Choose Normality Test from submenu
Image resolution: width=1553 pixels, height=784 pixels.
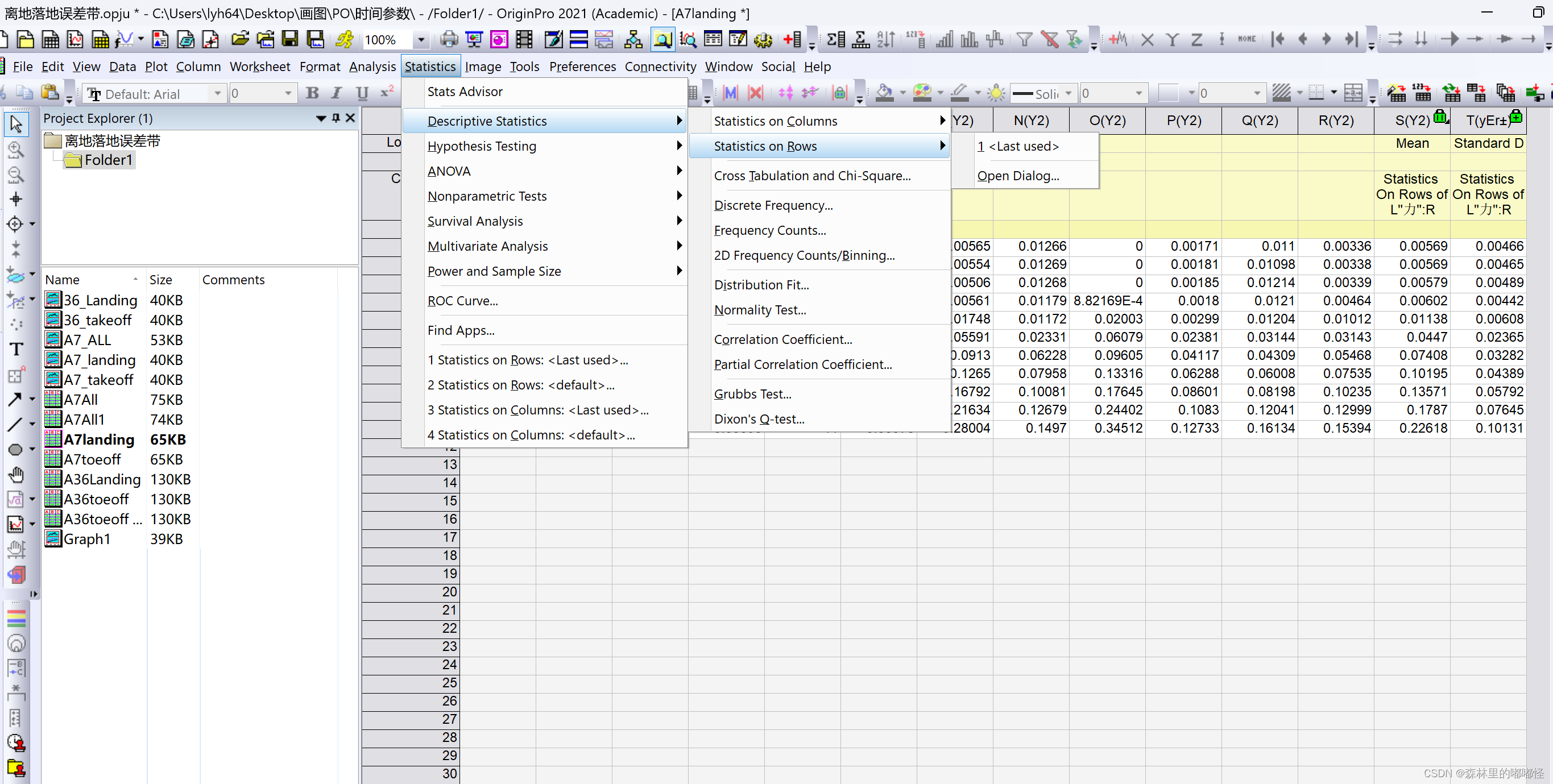pyautogui.click(x=760, y=310)
